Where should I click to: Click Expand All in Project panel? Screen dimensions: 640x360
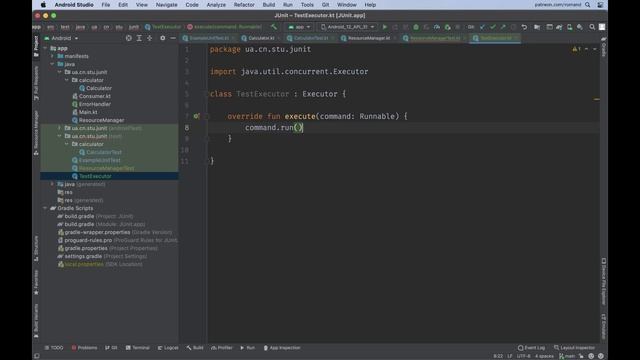pos(139,38)
